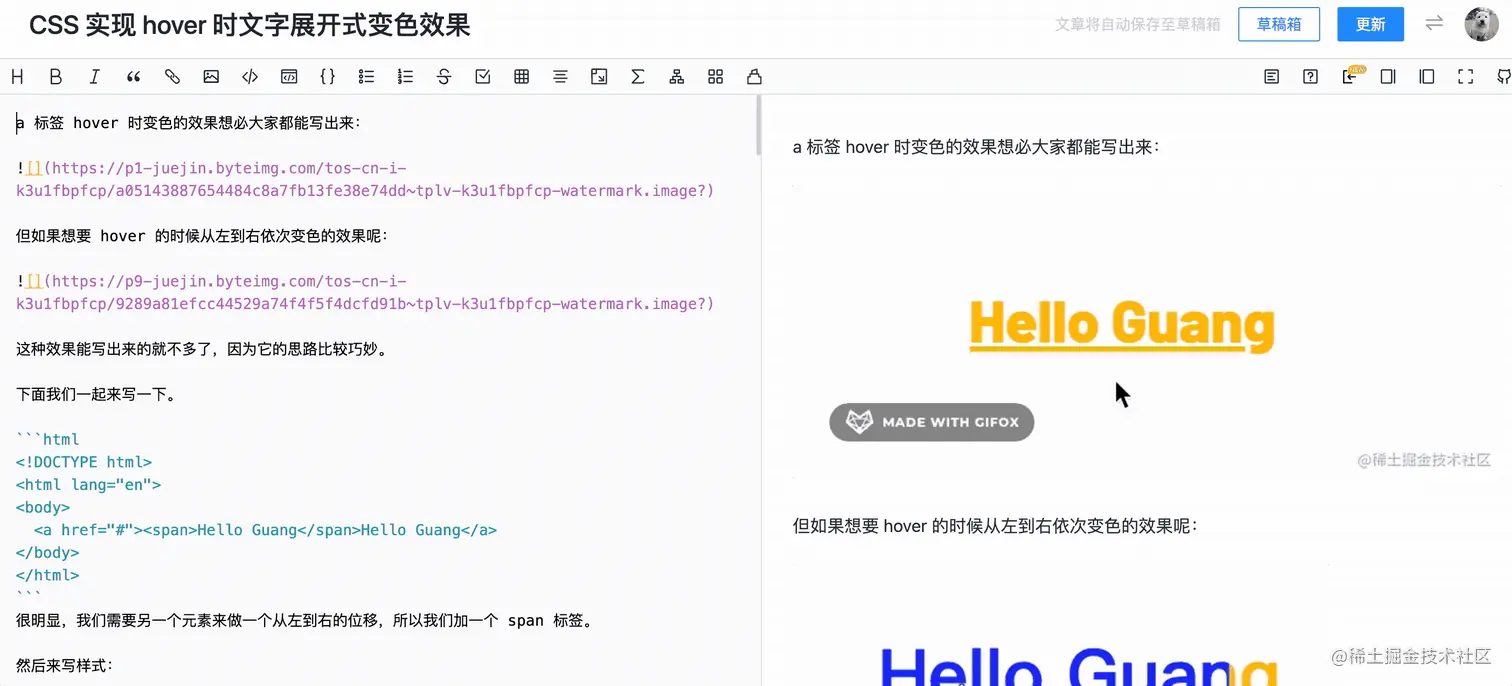Click first paragraph in the preview pane
The height and width of the screenshot is (686, 1512).
(976, 147)
